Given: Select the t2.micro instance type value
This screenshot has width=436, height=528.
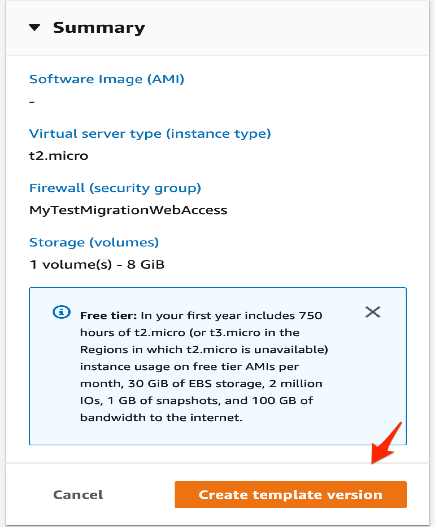Looking at the screenshot, I should click(59, 156).
